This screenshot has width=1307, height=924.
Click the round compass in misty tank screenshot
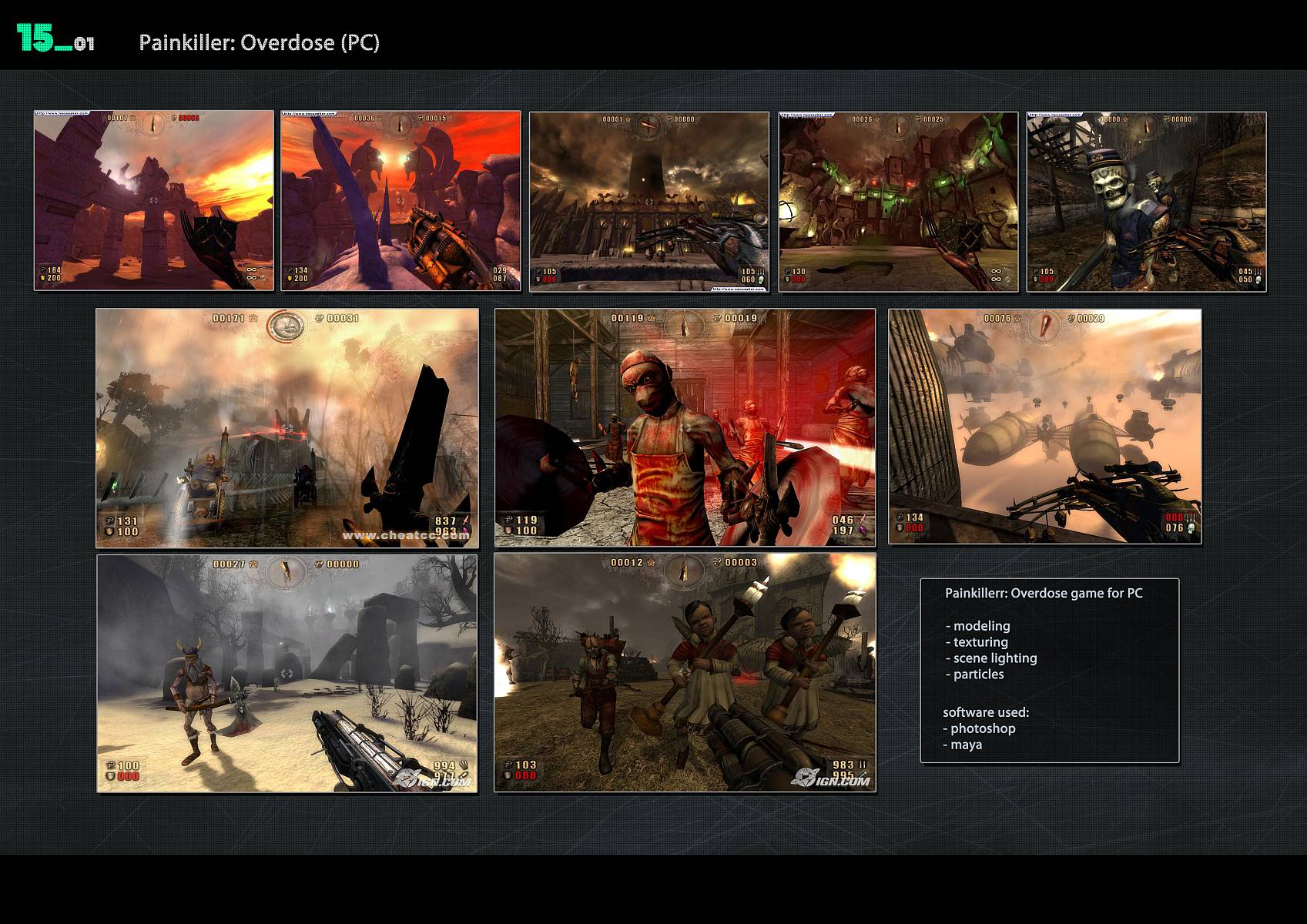286,326
